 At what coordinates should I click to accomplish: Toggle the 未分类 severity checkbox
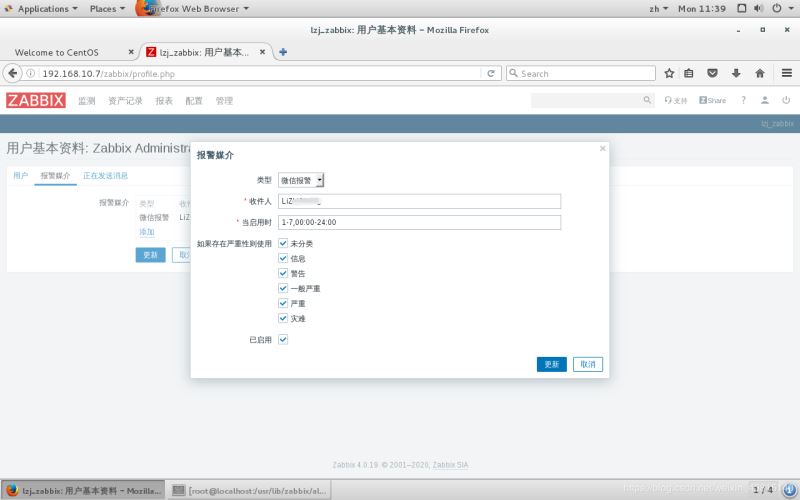[x=283, y=243]
